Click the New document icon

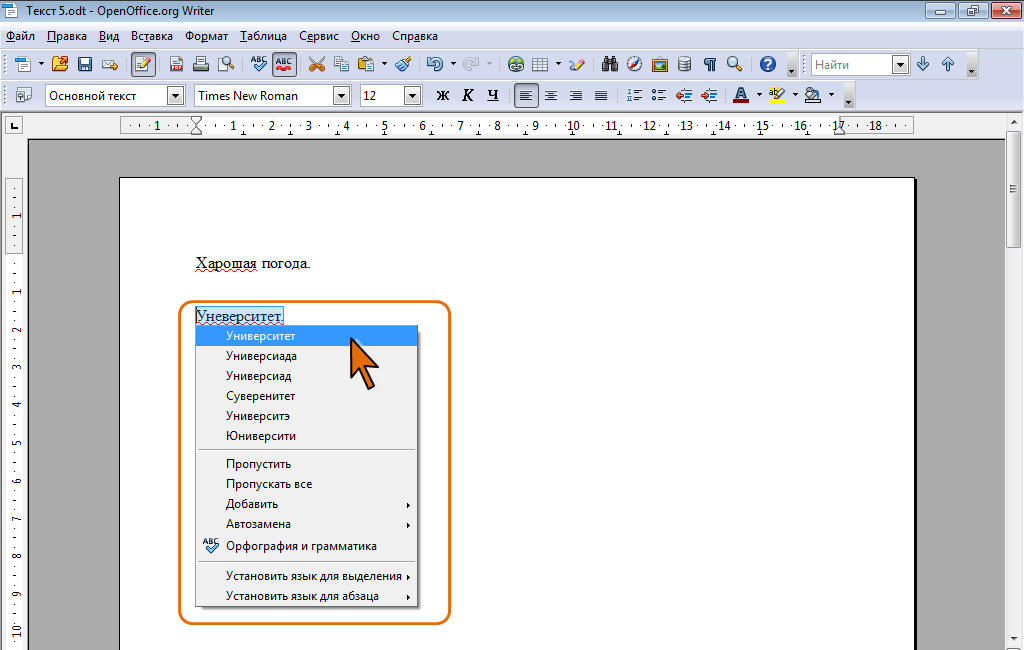point(23,64)
